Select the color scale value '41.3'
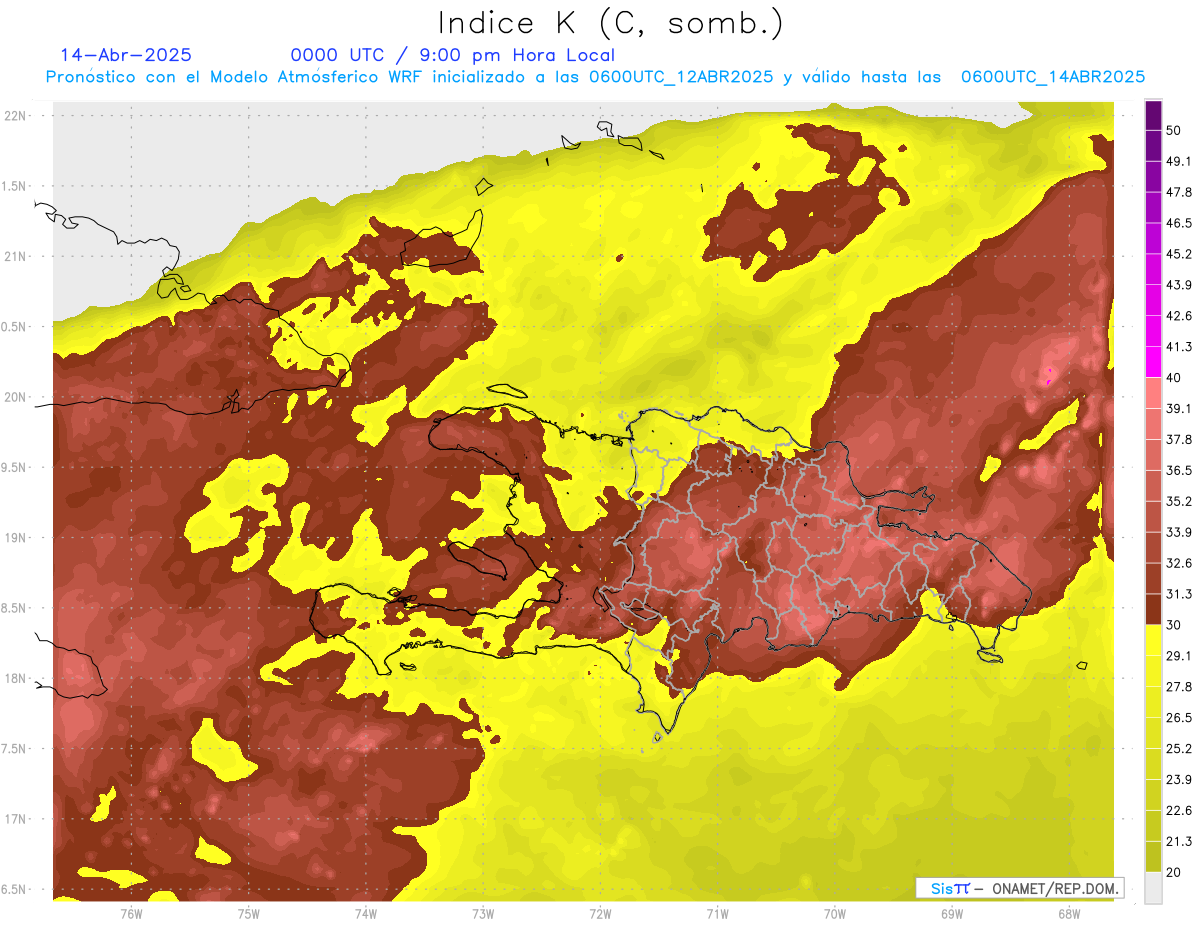 tap(1179, 347)
